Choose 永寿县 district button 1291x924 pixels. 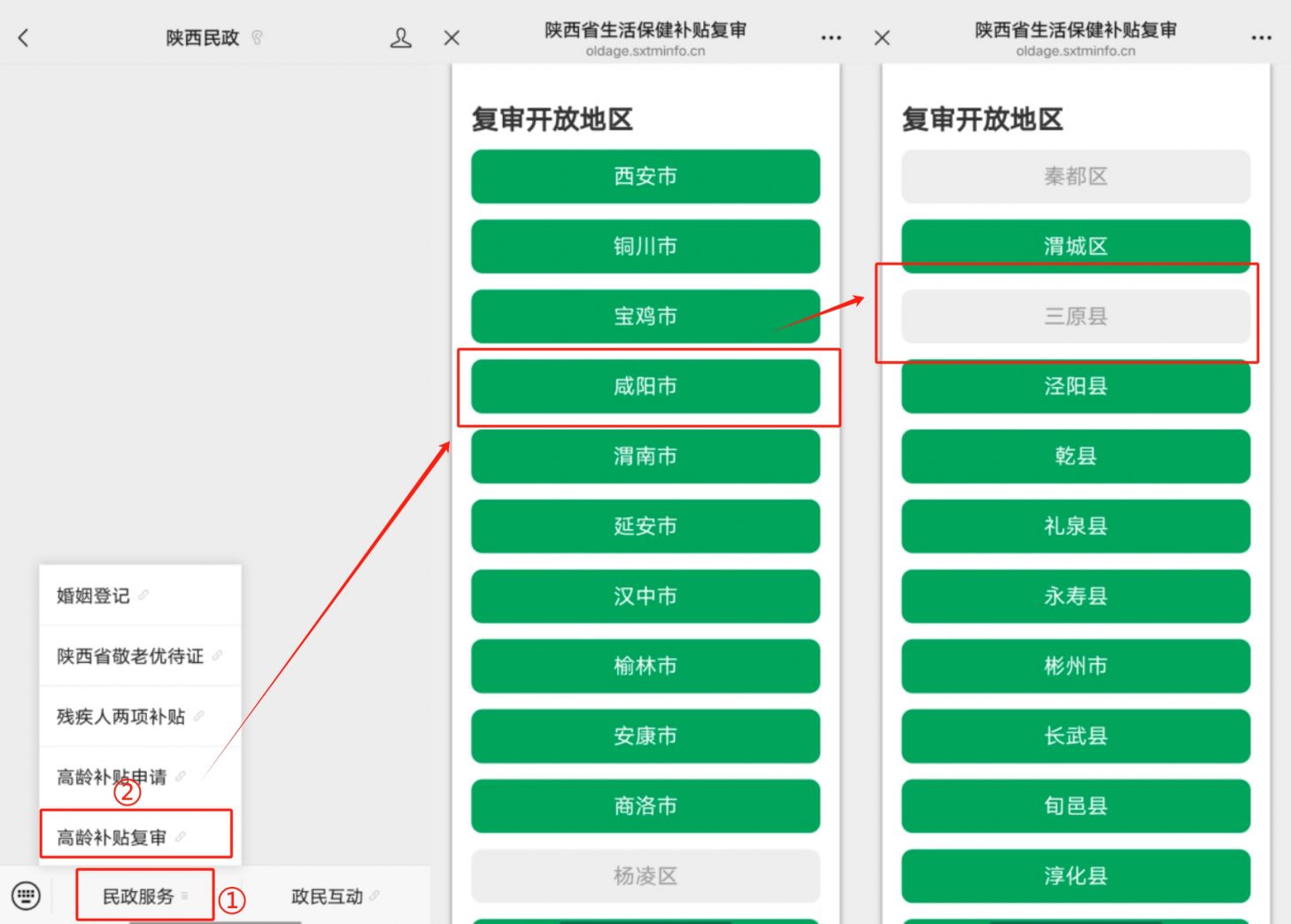1076,596
